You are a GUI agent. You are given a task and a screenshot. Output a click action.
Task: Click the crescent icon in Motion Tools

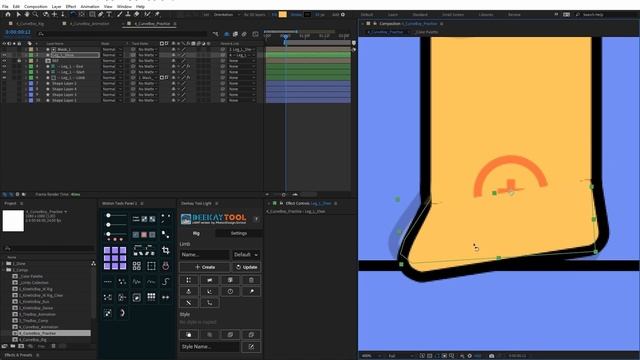coord(122,313)
